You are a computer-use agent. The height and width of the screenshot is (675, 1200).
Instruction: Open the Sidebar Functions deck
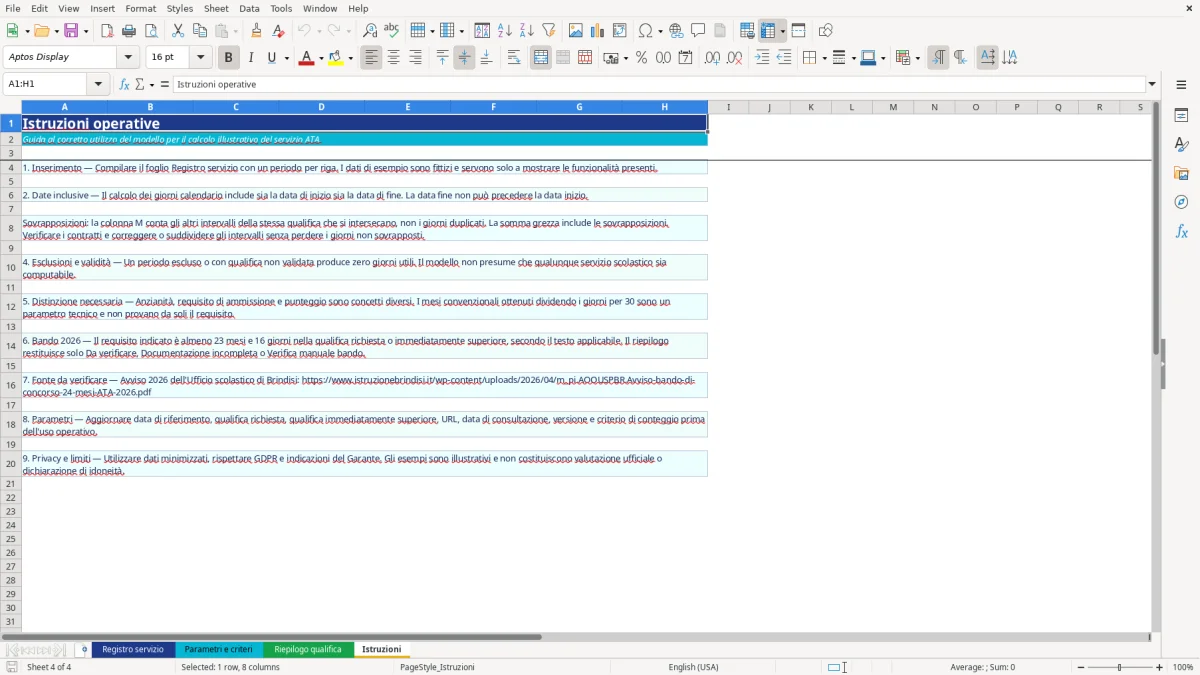point(1181,231)
